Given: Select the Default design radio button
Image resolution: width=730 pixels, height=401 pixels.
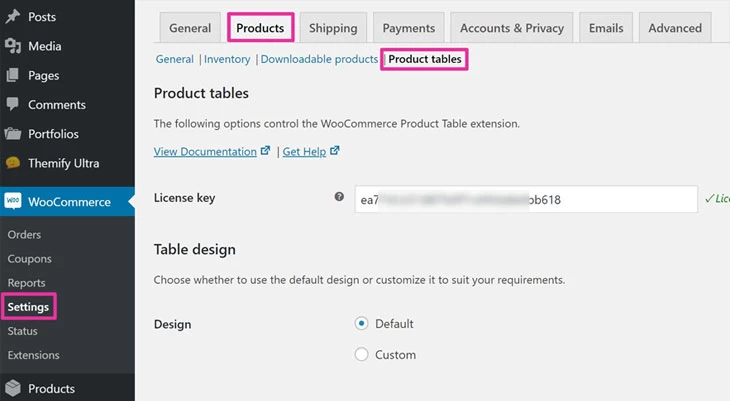Looking at the screenshot, I should coord(361,323).
